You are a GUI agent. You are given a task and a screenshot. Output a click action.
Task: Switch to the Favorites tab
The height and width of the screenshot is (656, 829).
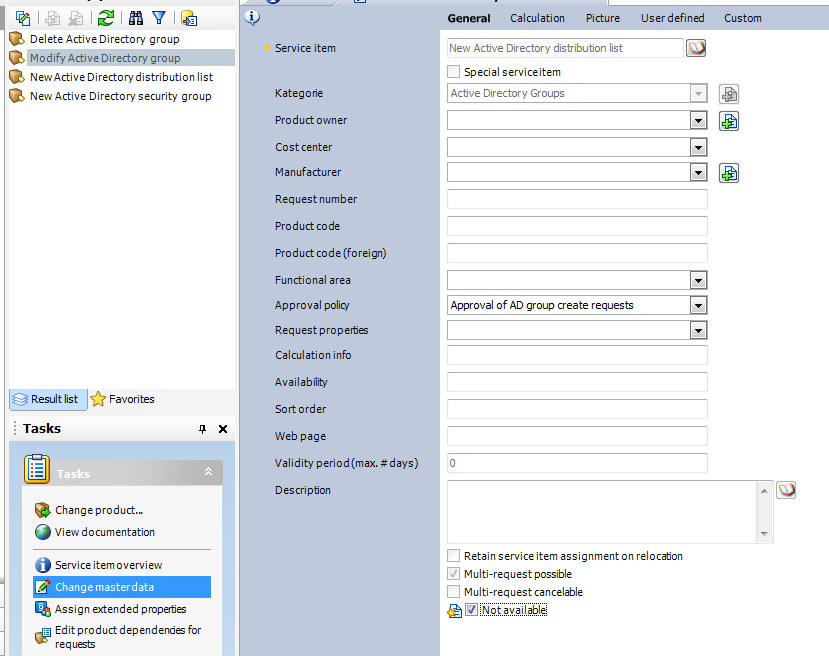pos(123,399)
